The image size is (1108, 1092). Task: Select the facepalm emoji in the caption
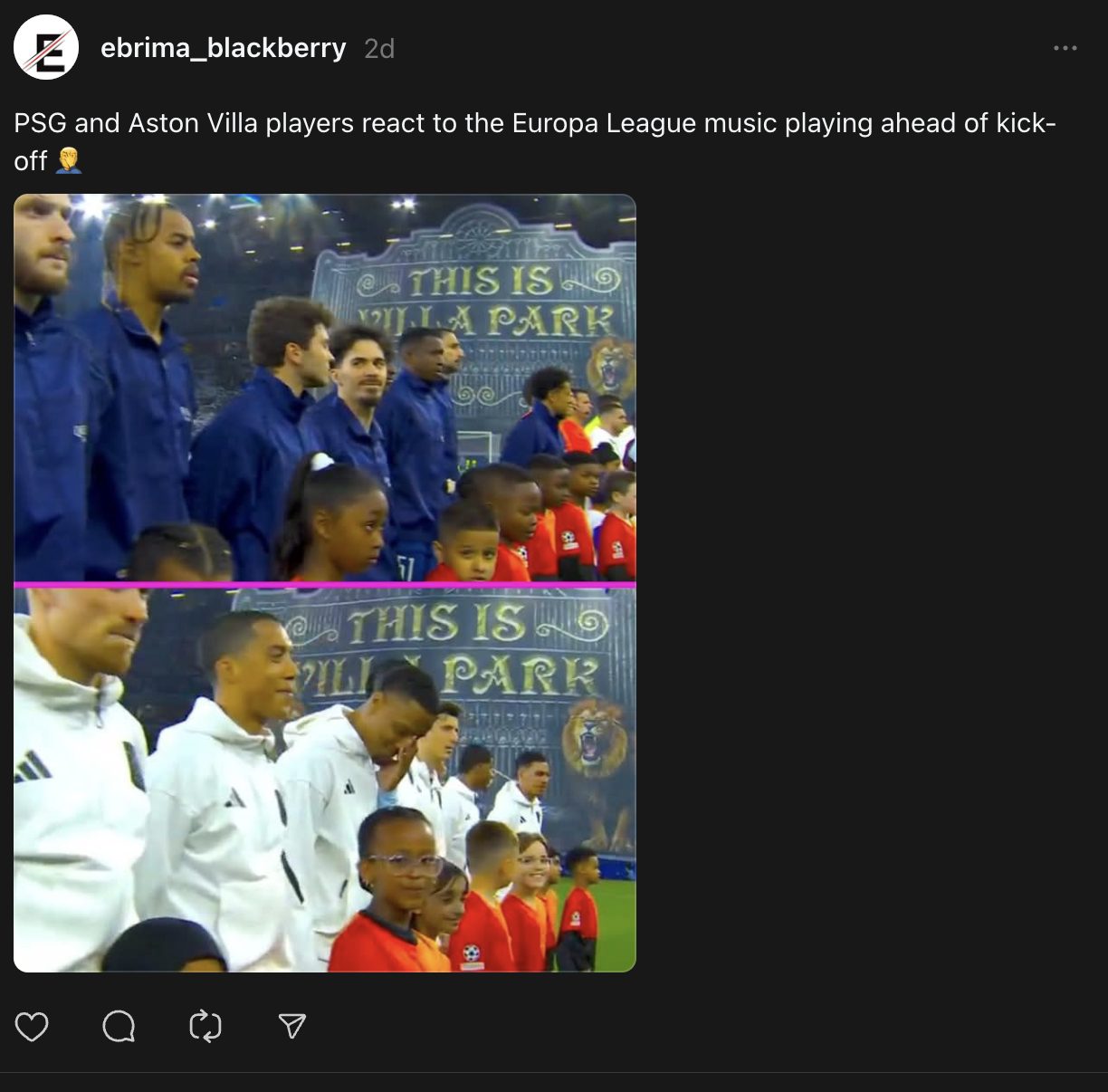tap(70, 161)
